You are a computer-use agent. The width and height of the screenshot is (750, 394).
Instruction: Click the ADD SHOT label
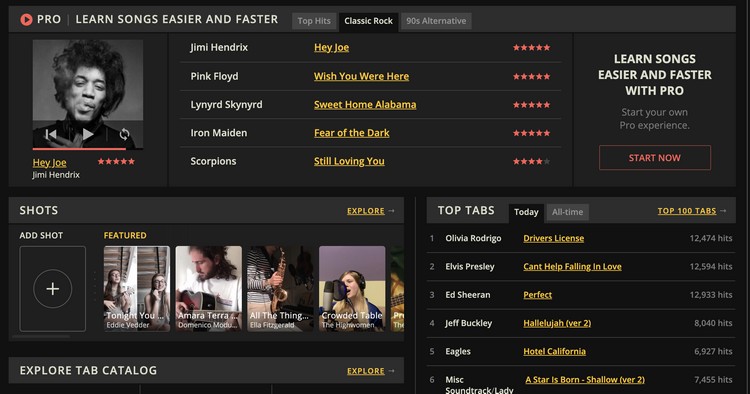41,236
